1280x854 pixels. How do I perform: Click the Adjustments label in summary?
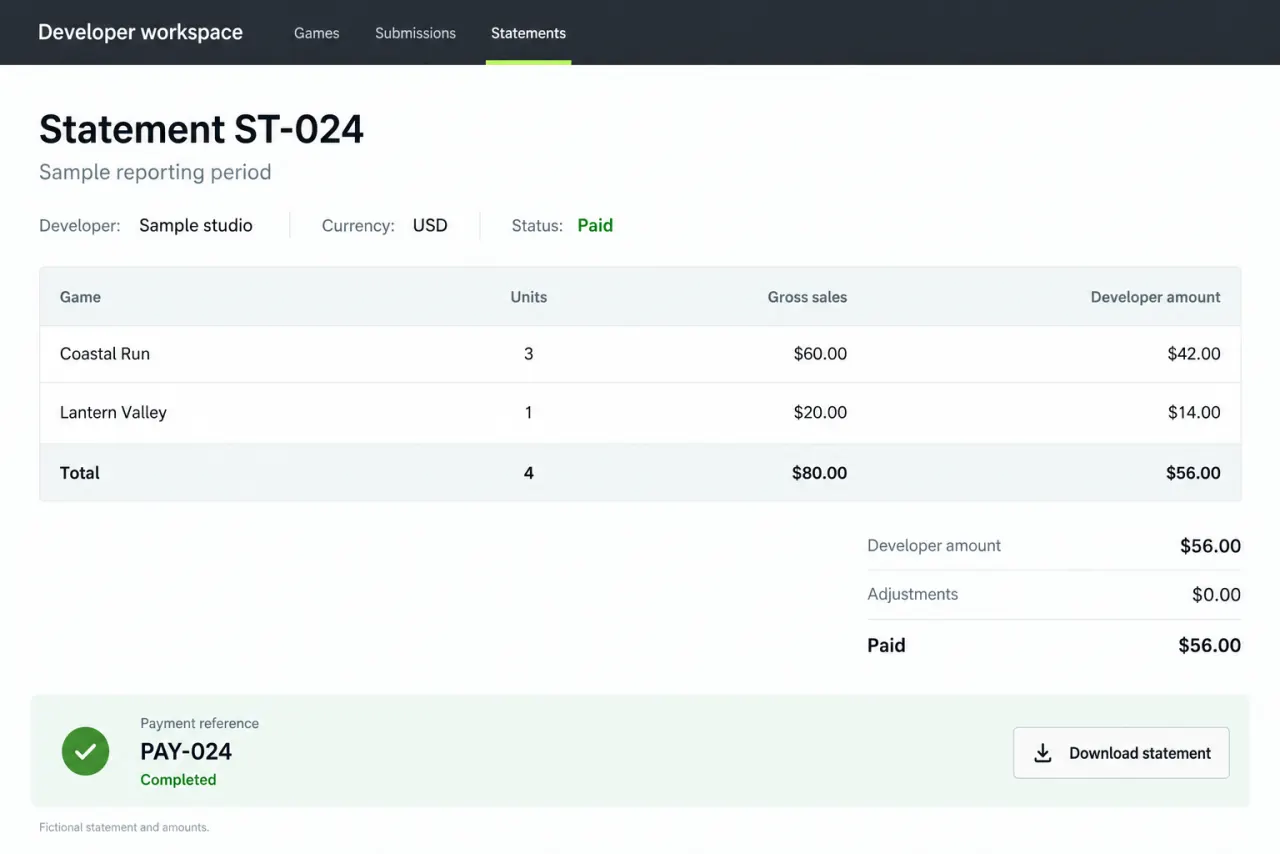tap(912, 594)
